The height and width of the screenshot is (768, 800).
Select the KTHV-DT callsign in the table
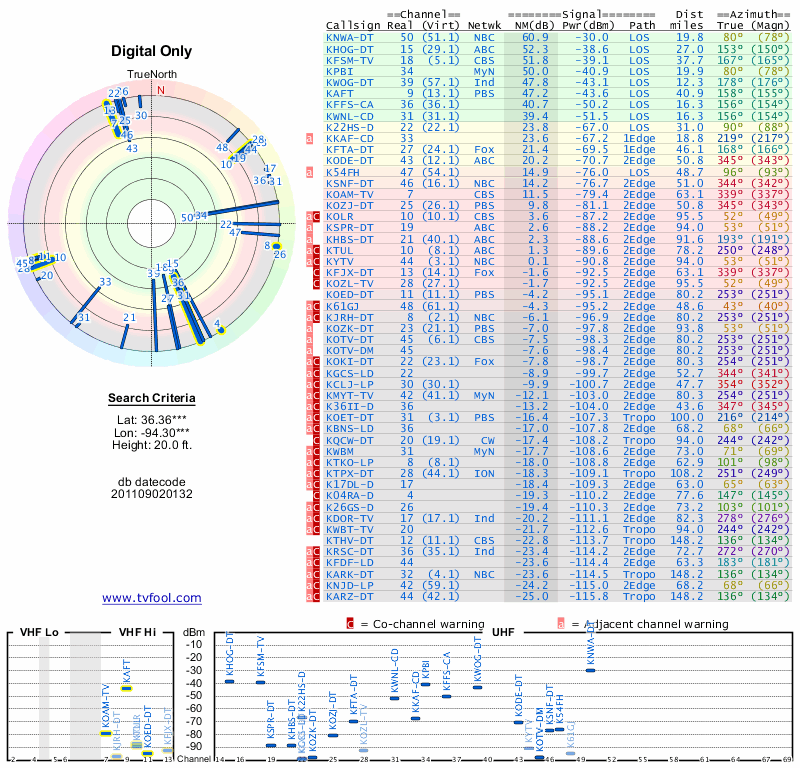coord(349,540)
